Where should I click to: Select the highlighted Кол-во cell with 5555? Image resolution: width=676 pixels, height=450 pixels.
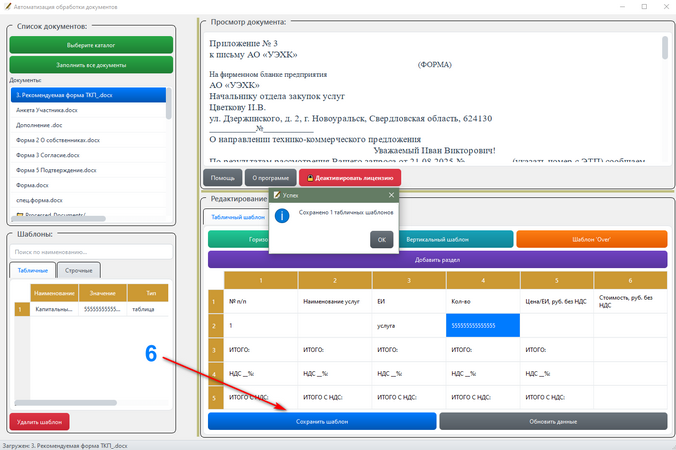[x=483, y=325]
